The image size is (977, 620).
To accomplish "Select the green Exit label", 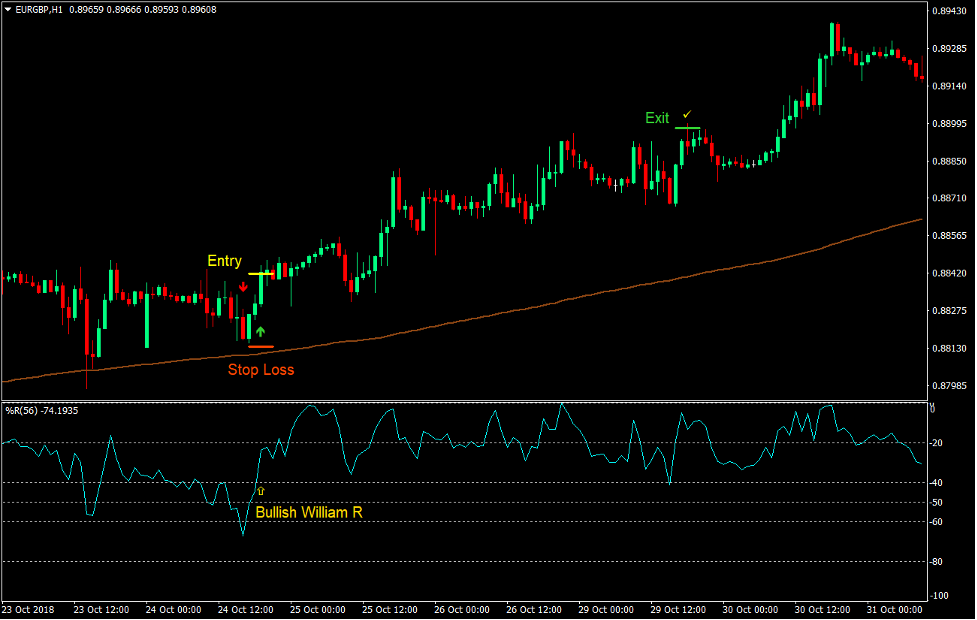I will pos(657,118).
